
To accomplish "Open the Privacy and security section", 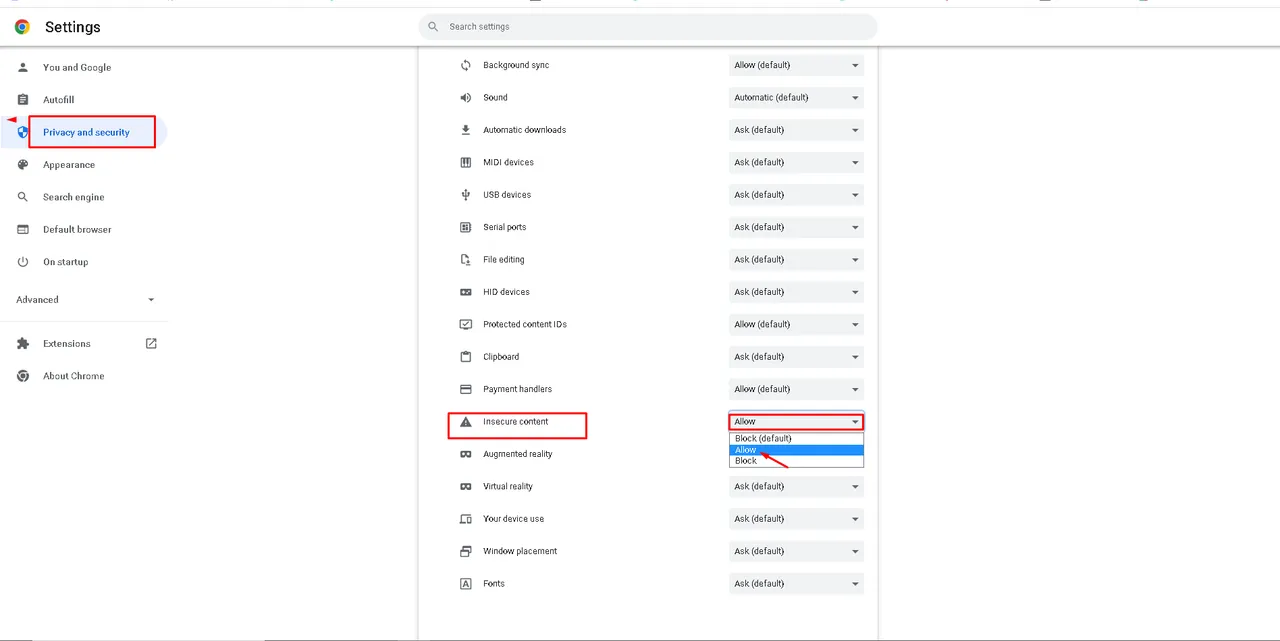I will pos(88,131).
